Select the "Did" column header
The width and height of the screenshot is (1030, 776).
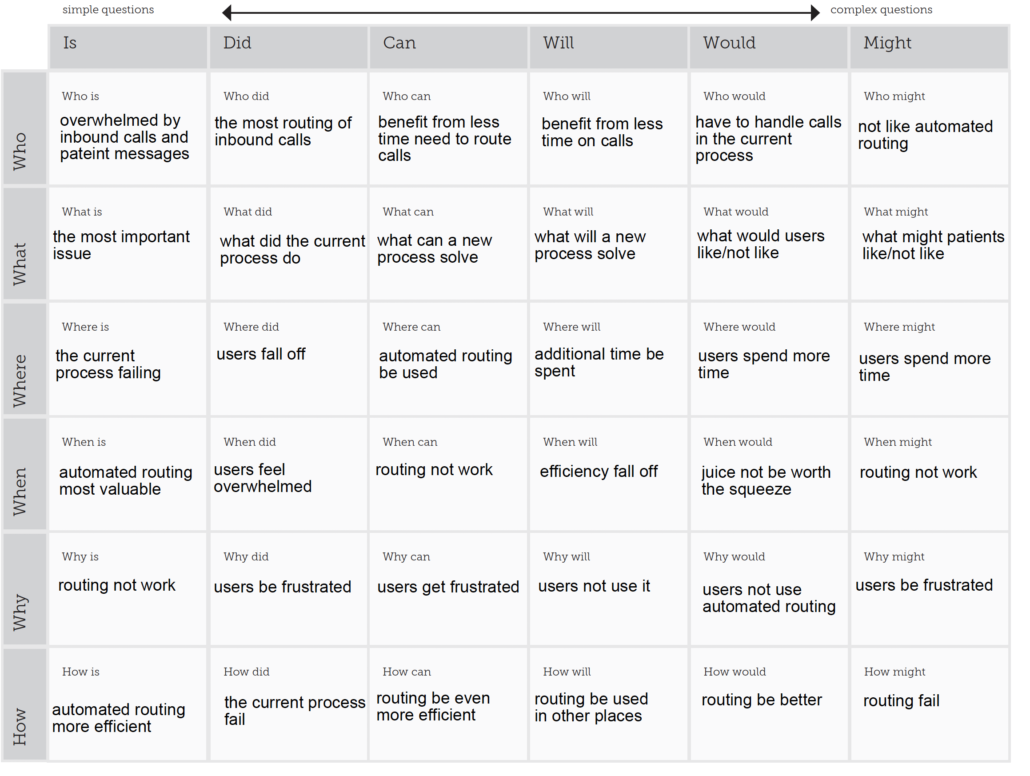coord(288,47)
